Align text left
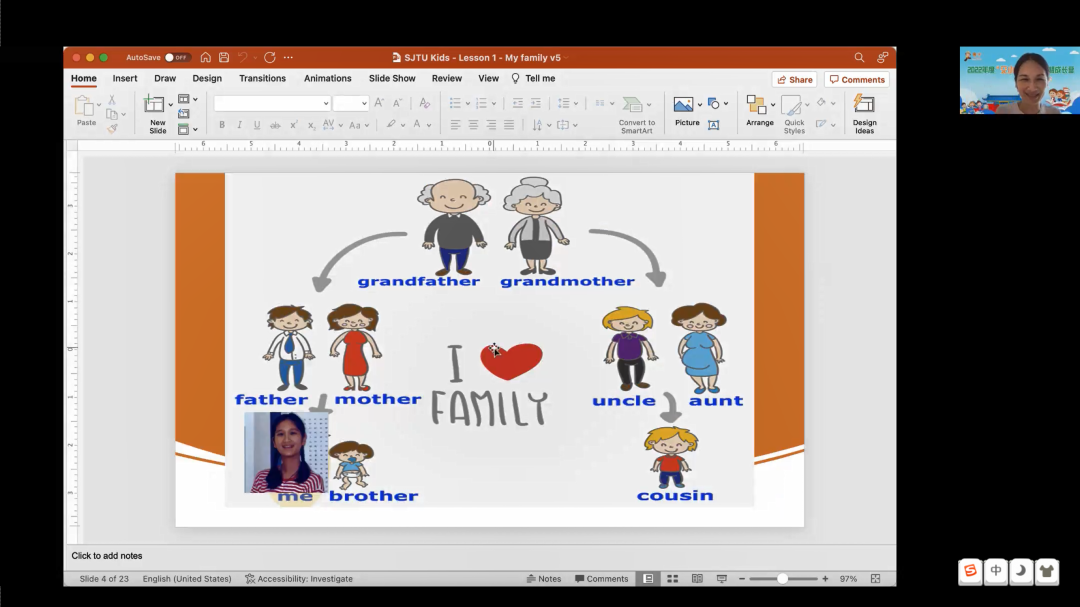Viewport: 1080px width, 607px height. [455, 125]
